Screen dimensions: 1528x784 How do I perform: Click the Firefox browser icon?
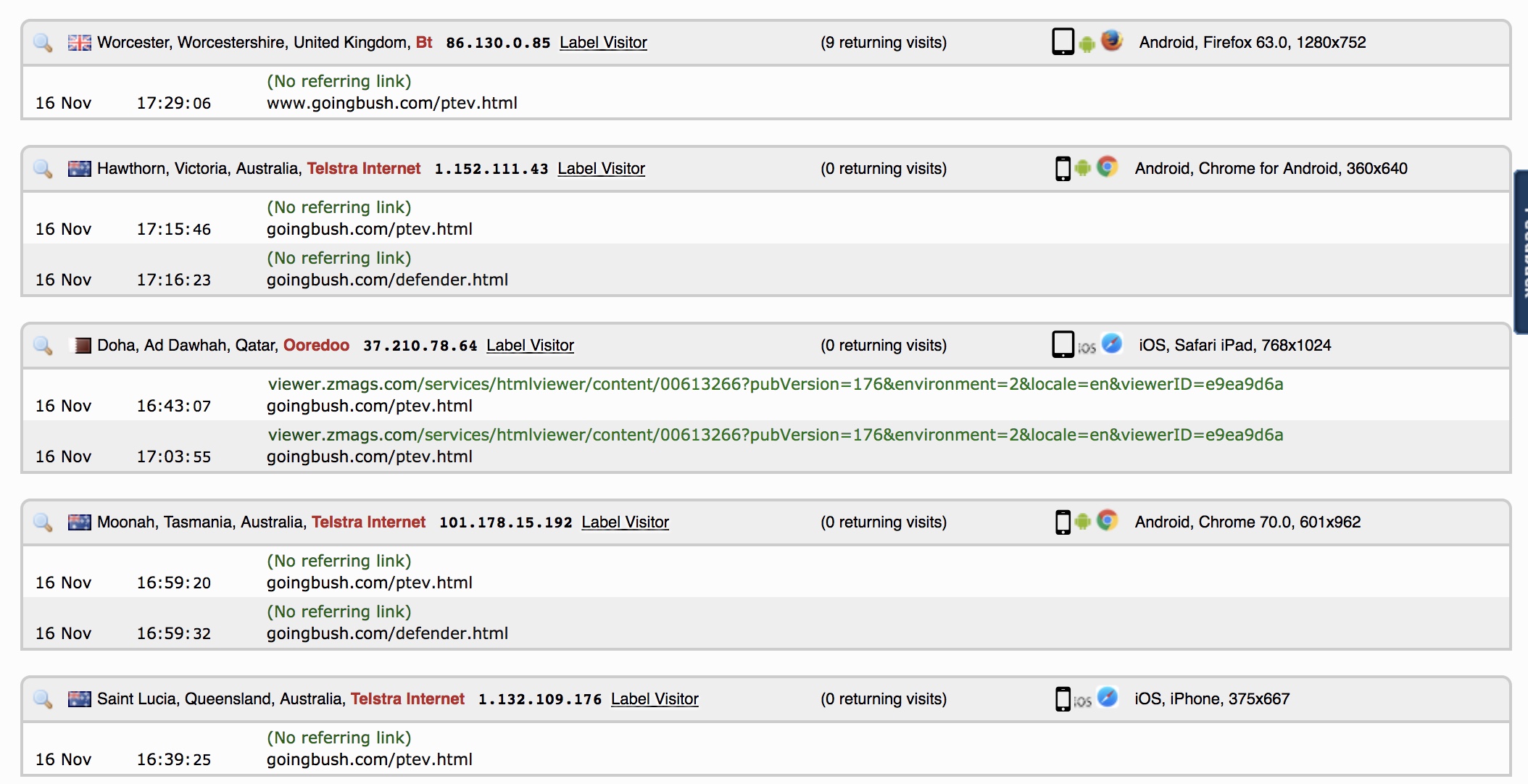click(x=1111, y=41)
